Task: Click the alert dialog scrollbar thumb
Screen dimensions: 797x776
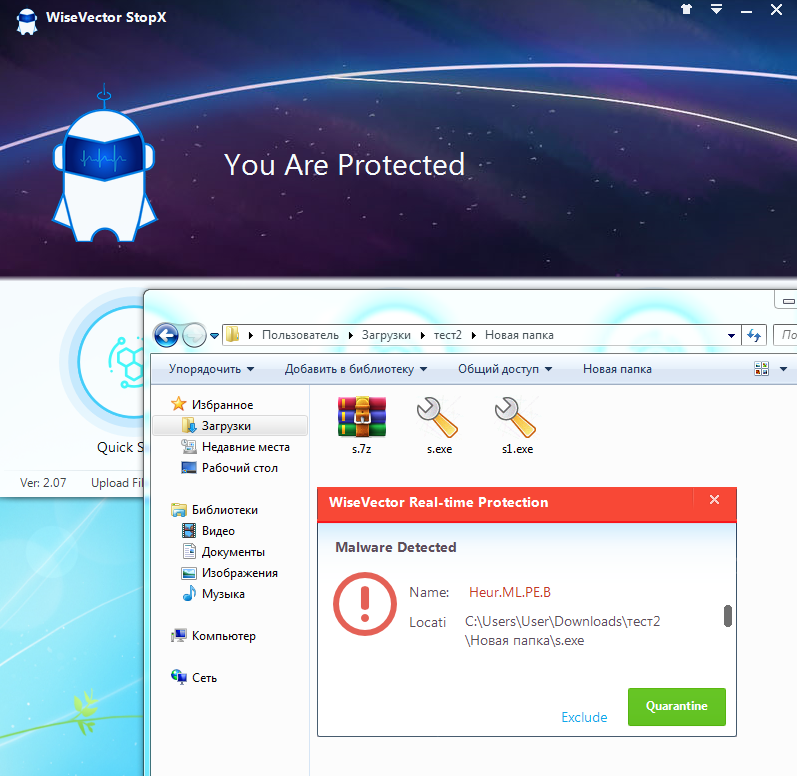Action: [x=728, y=616]
